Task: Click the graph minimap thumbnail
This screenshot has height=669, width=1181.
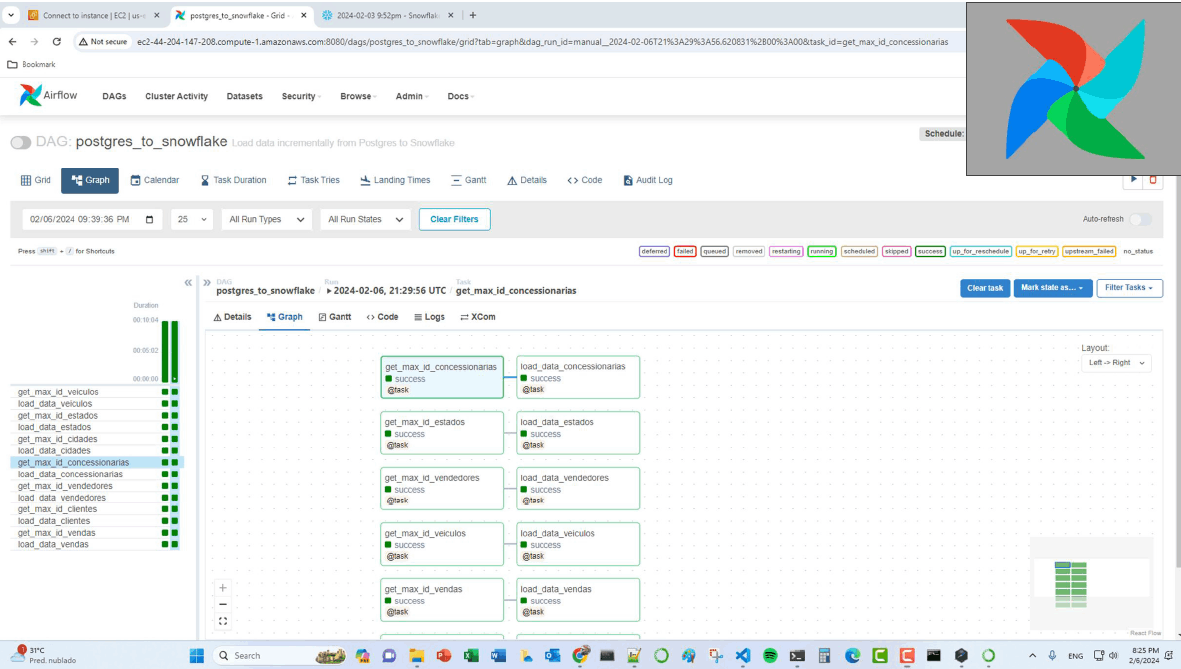Action: [1091, 582]
